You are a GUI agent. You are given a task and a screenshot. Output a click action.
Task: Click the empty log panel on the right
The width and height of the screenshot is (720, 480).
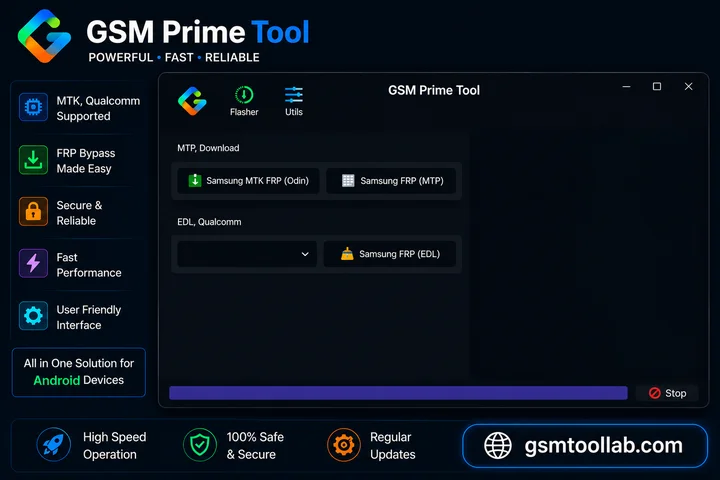[x=585, y=255]
